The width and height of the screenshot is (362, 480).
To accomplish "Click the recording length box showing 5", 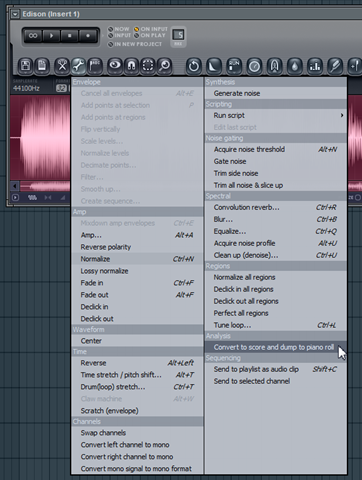I will coord(178,35).
